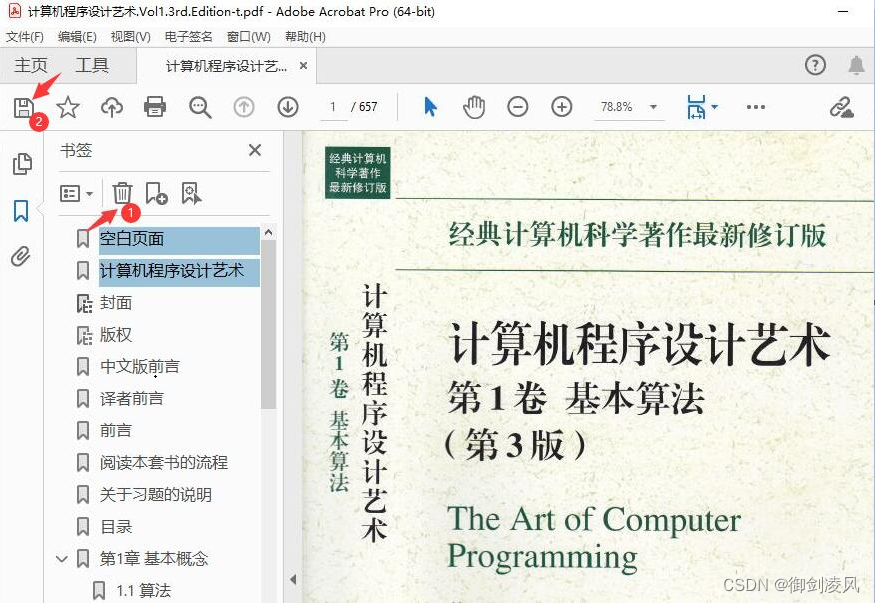Zoom out with the minus button

click(518, 107)
